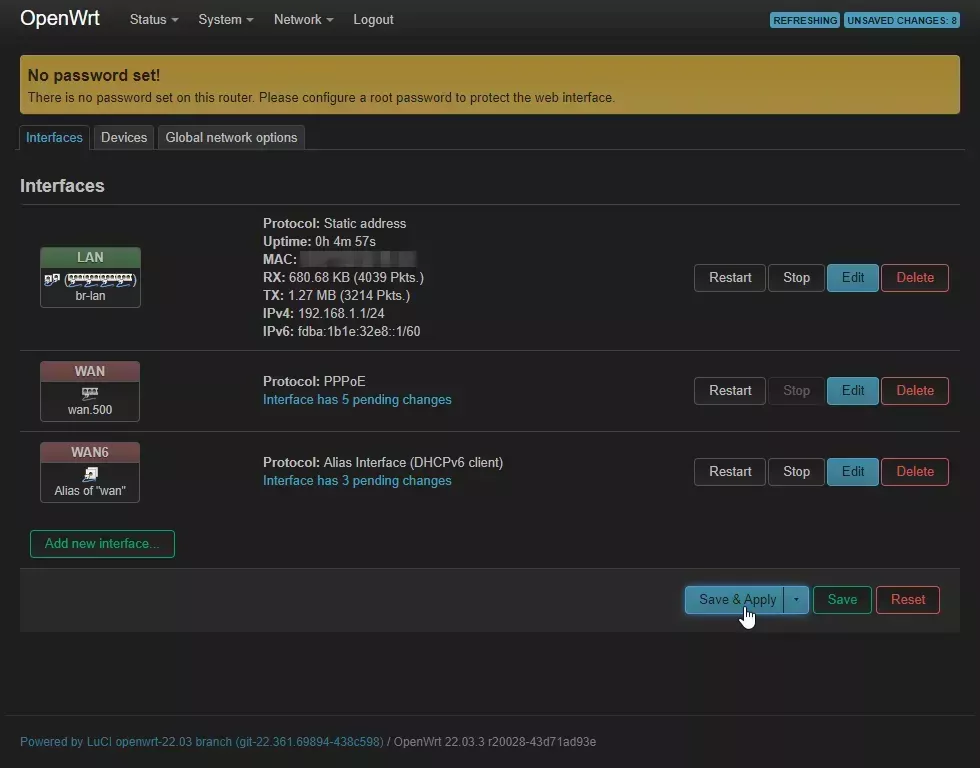Edit the WAN interface

click(x=852, y=391)
